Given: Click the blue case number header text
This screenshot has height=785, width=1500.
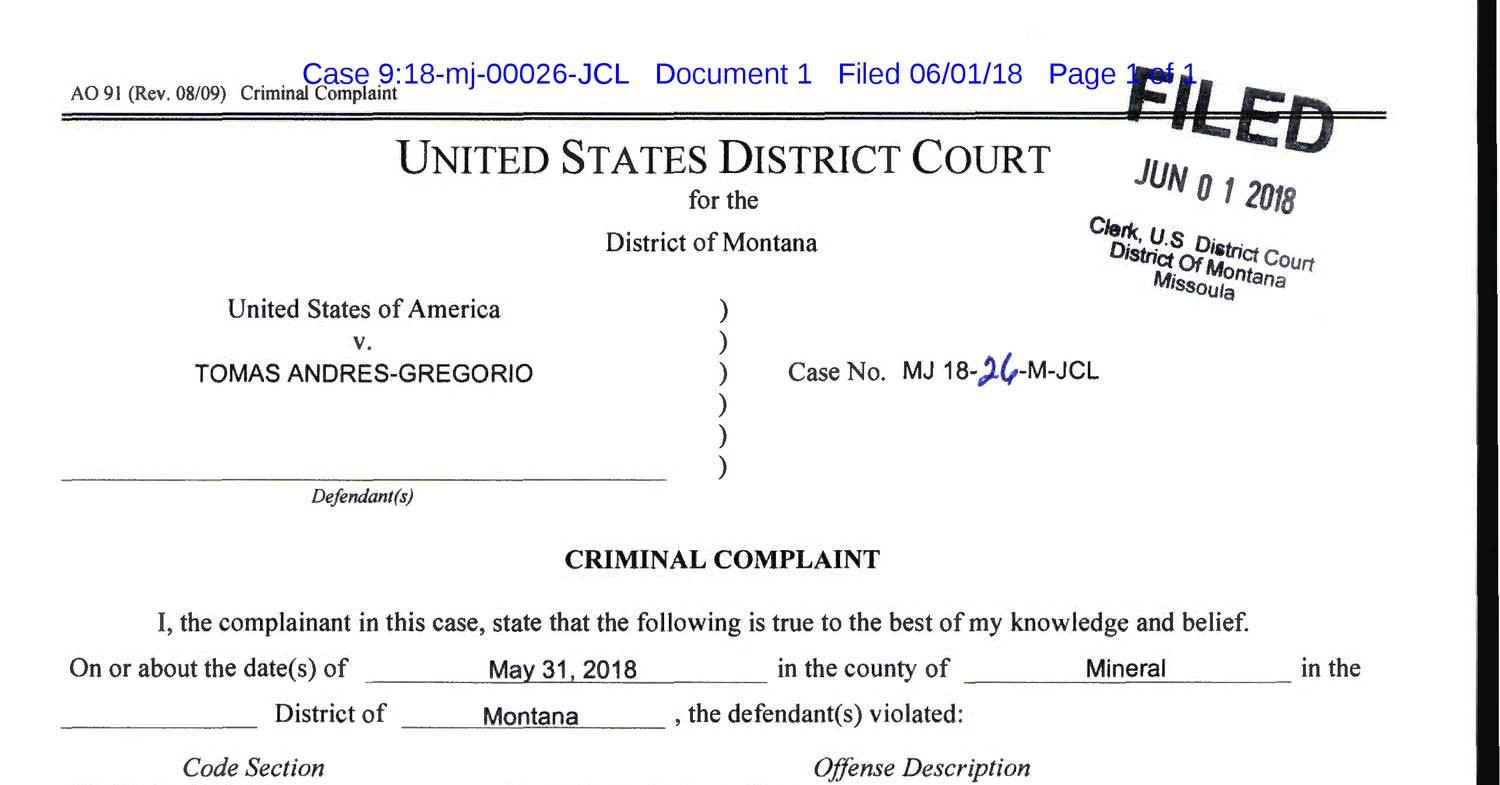Looking at the screenshot, I should 465,74.
